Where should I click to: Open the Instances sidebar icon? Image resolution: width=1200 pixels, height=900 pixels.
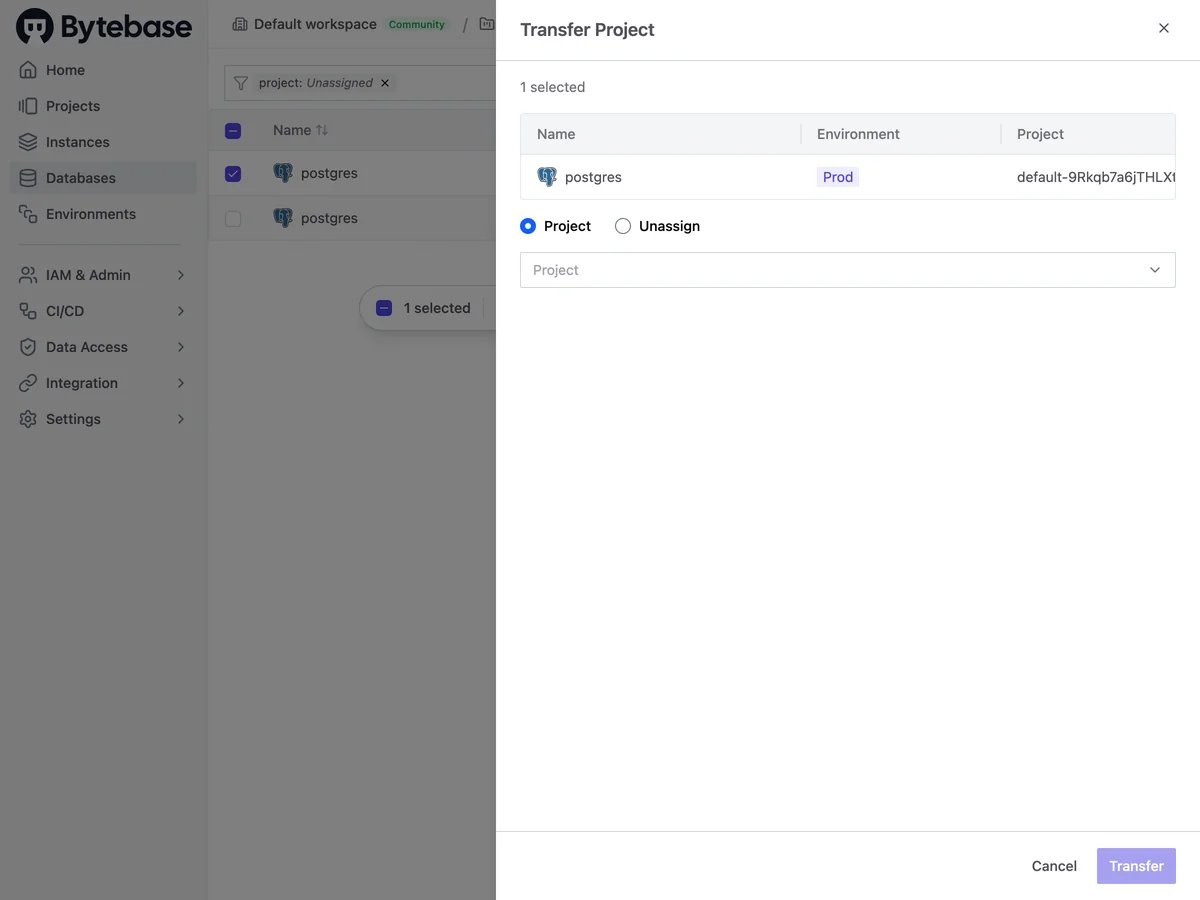point(28,142)
